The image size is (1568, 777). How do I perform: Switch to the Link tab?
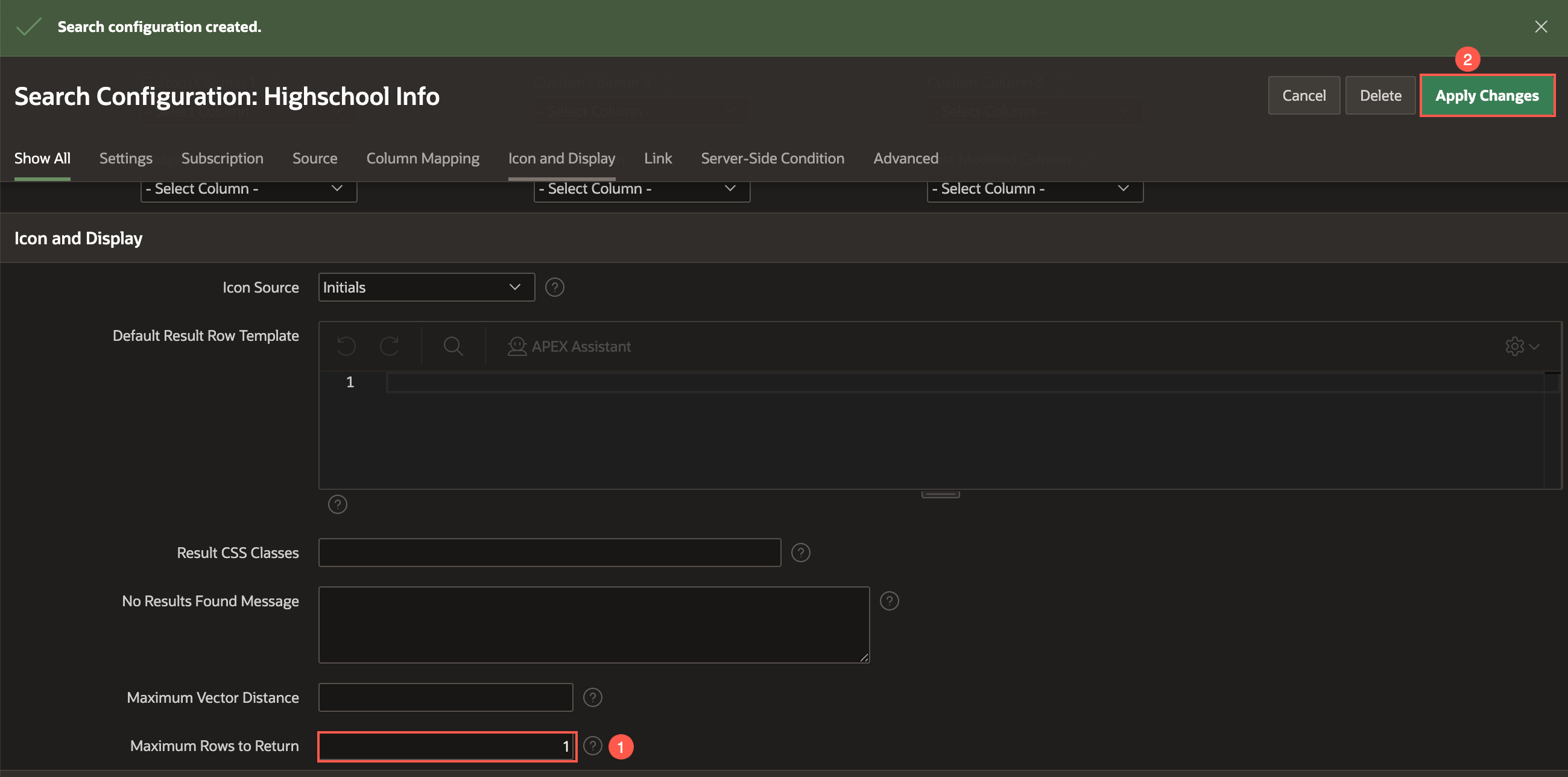(x=657, y=158)
